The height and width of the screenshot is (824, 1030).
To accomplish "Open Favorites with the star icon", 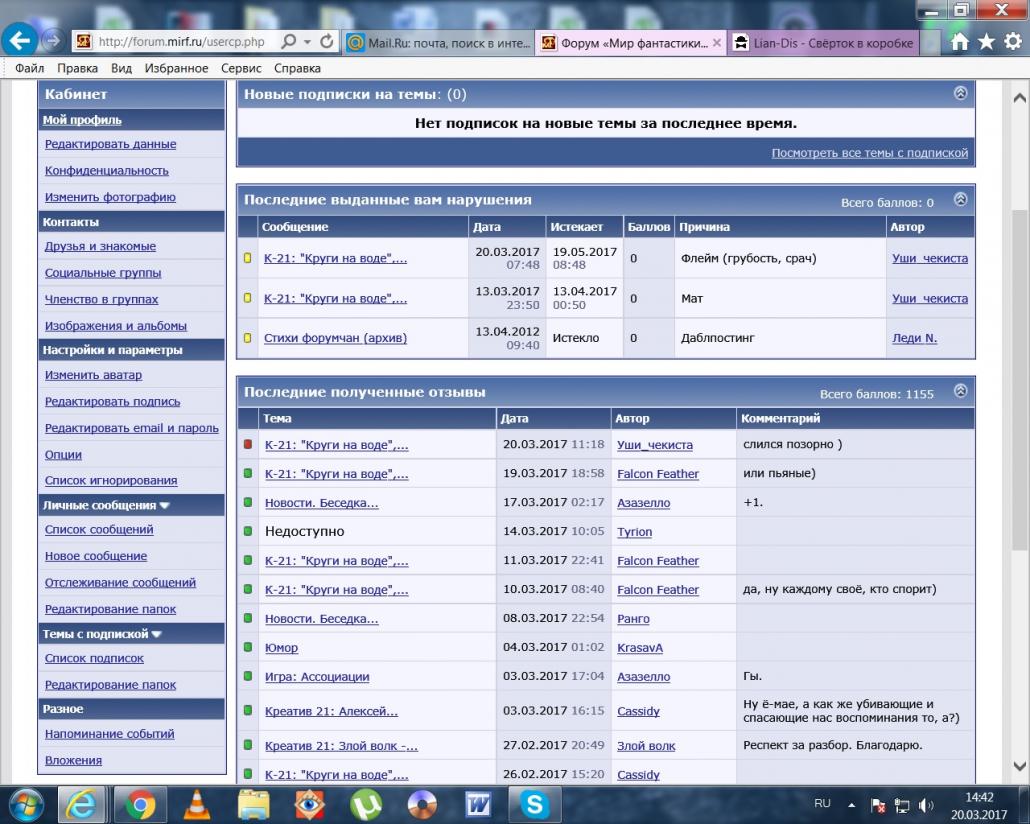I will click(986, 42).
